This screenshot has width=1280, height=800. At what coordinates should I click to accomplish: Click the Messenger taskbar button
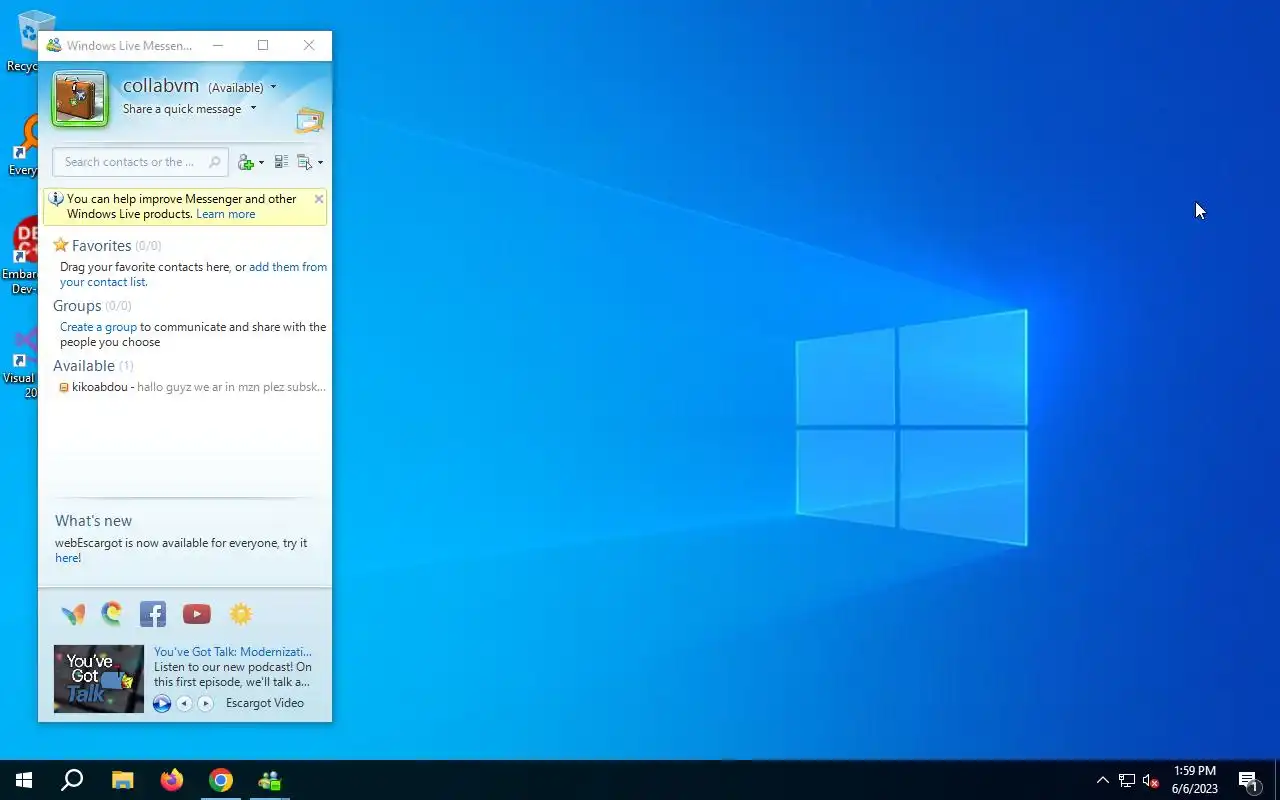coord(270,780)
